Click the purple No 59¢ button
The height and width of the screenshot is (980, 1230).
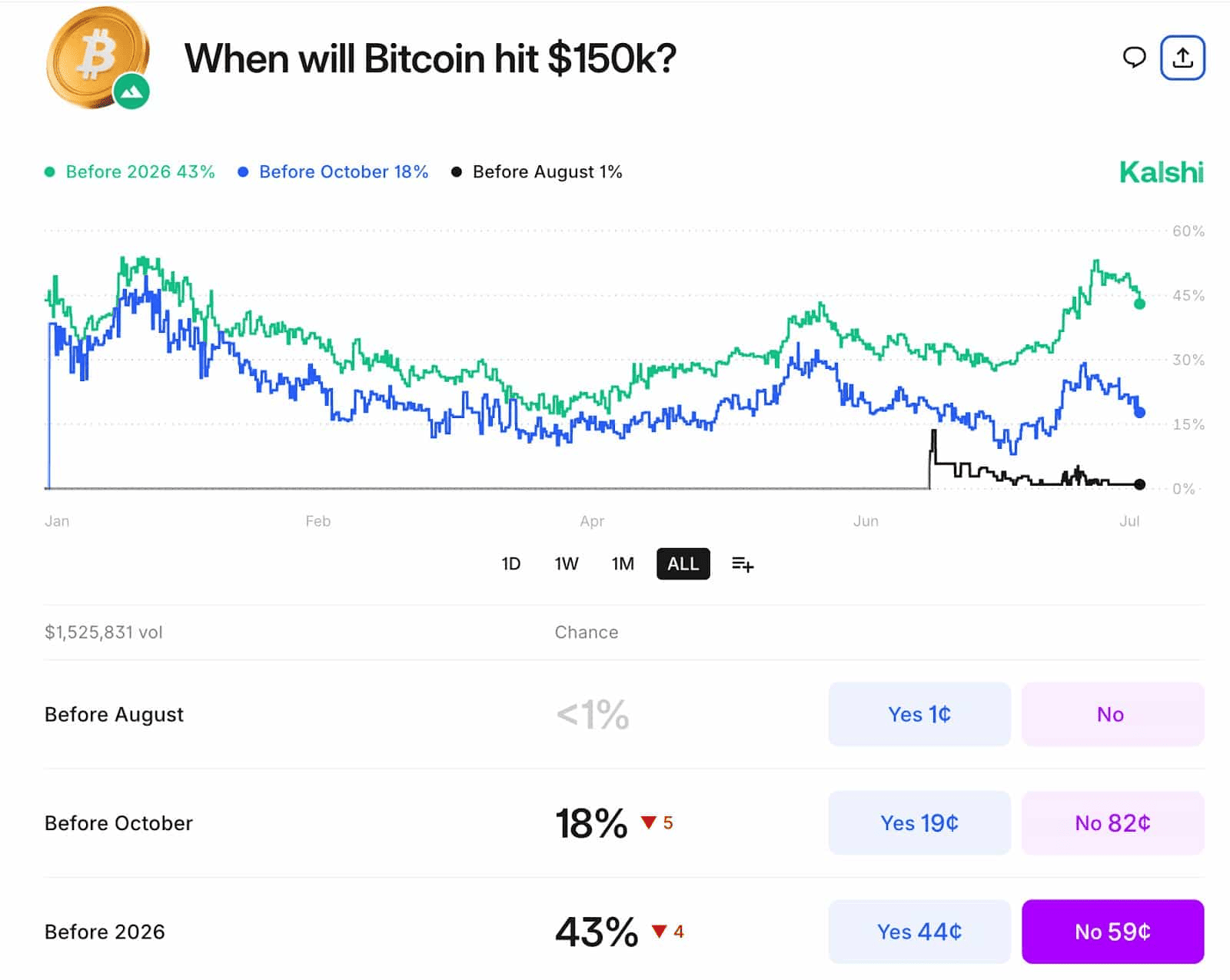point(1112,932)
